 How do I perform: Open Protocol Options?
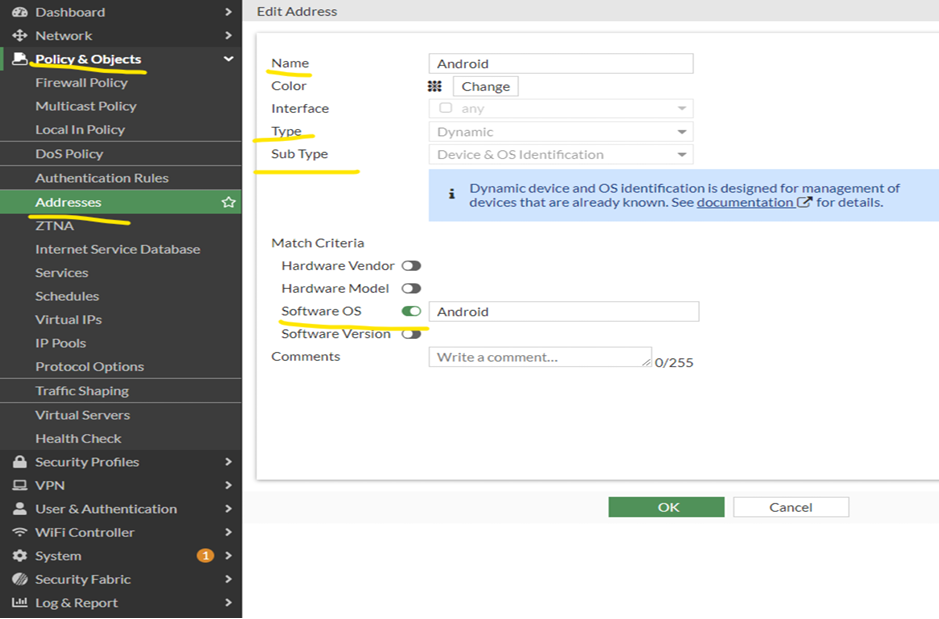89,366
